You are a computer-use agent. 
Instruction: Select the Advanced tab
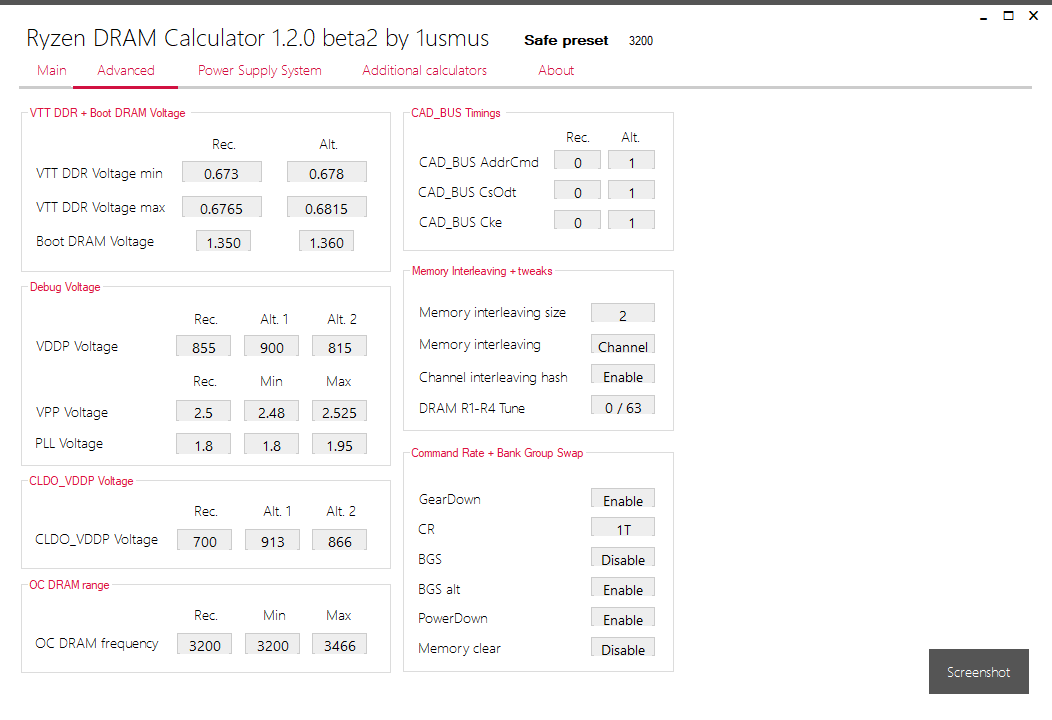pyautogui.click(x=125, y=70)
